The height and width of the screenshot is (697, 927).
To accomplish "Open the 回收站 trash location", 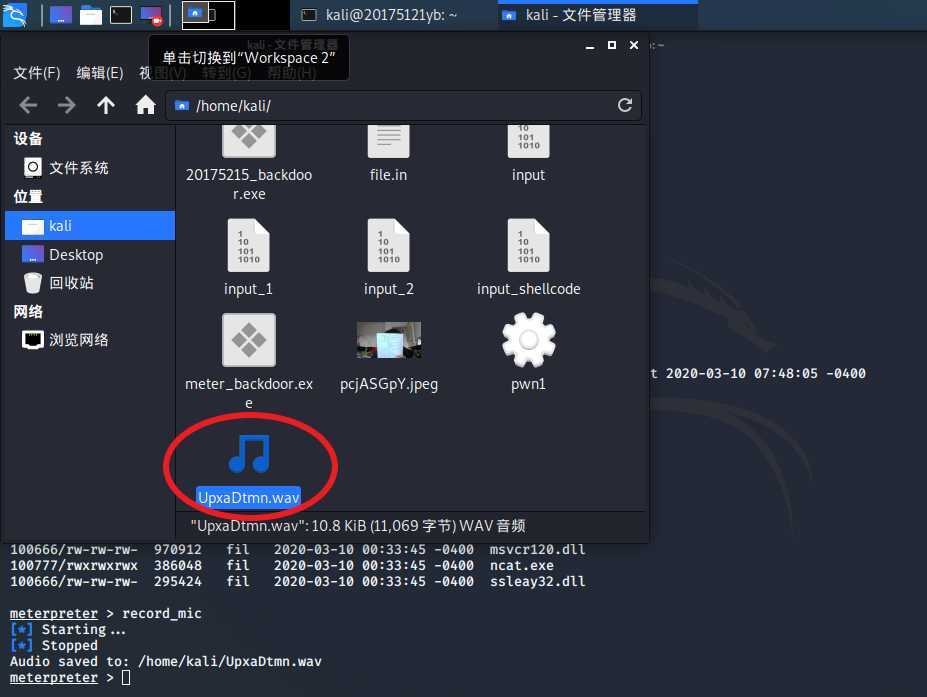I will (x=90, y=283).
